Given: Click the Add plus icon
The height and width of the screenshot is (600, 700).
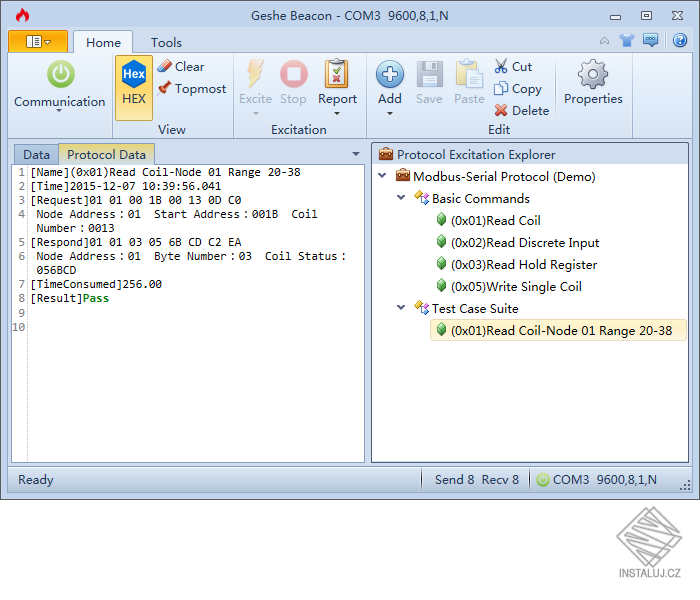Looking at the screenshot, I should pos(390,74).
